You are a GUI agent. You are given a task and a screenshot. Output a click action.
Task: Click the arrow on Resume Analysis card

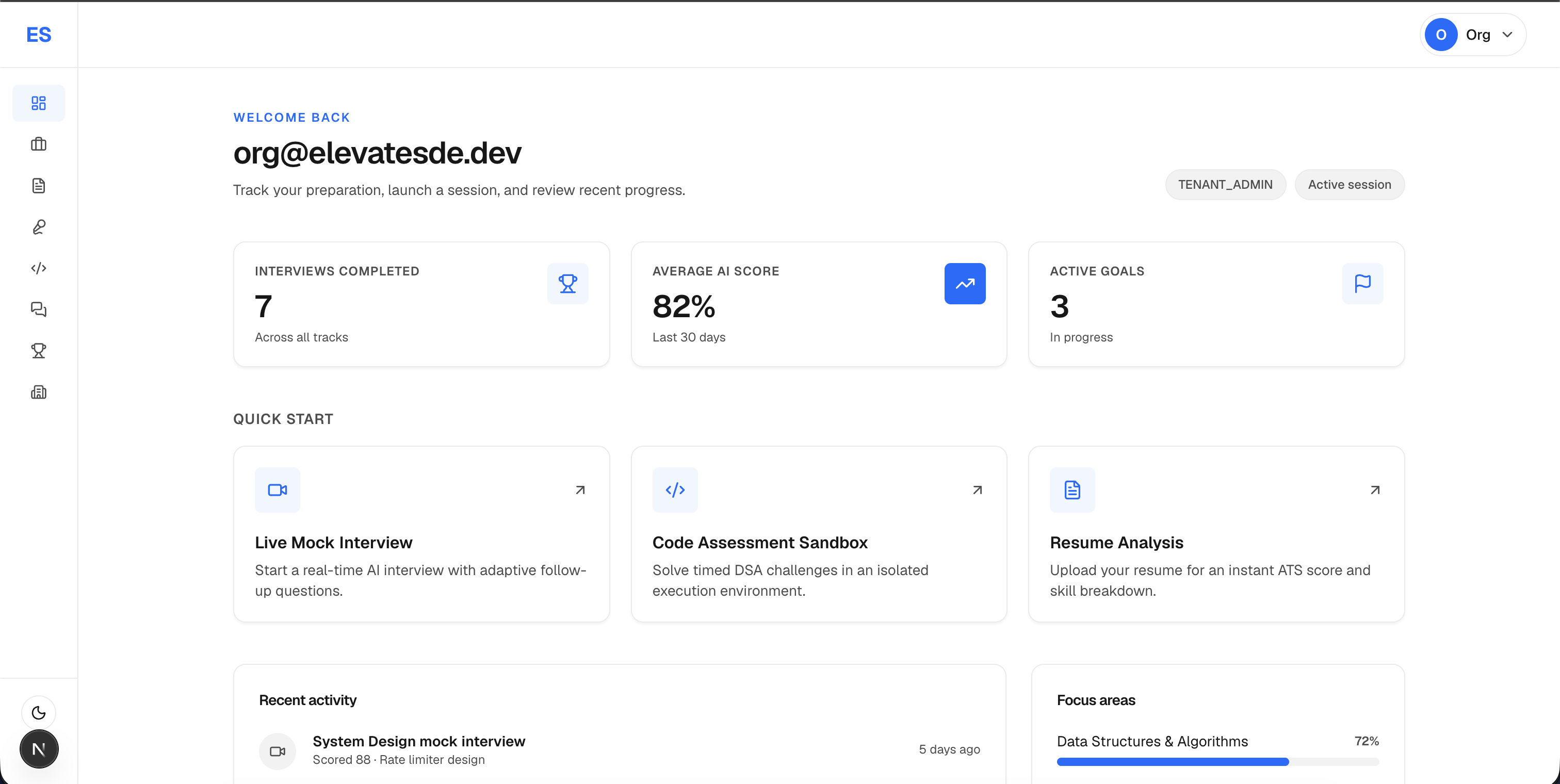1375,490
